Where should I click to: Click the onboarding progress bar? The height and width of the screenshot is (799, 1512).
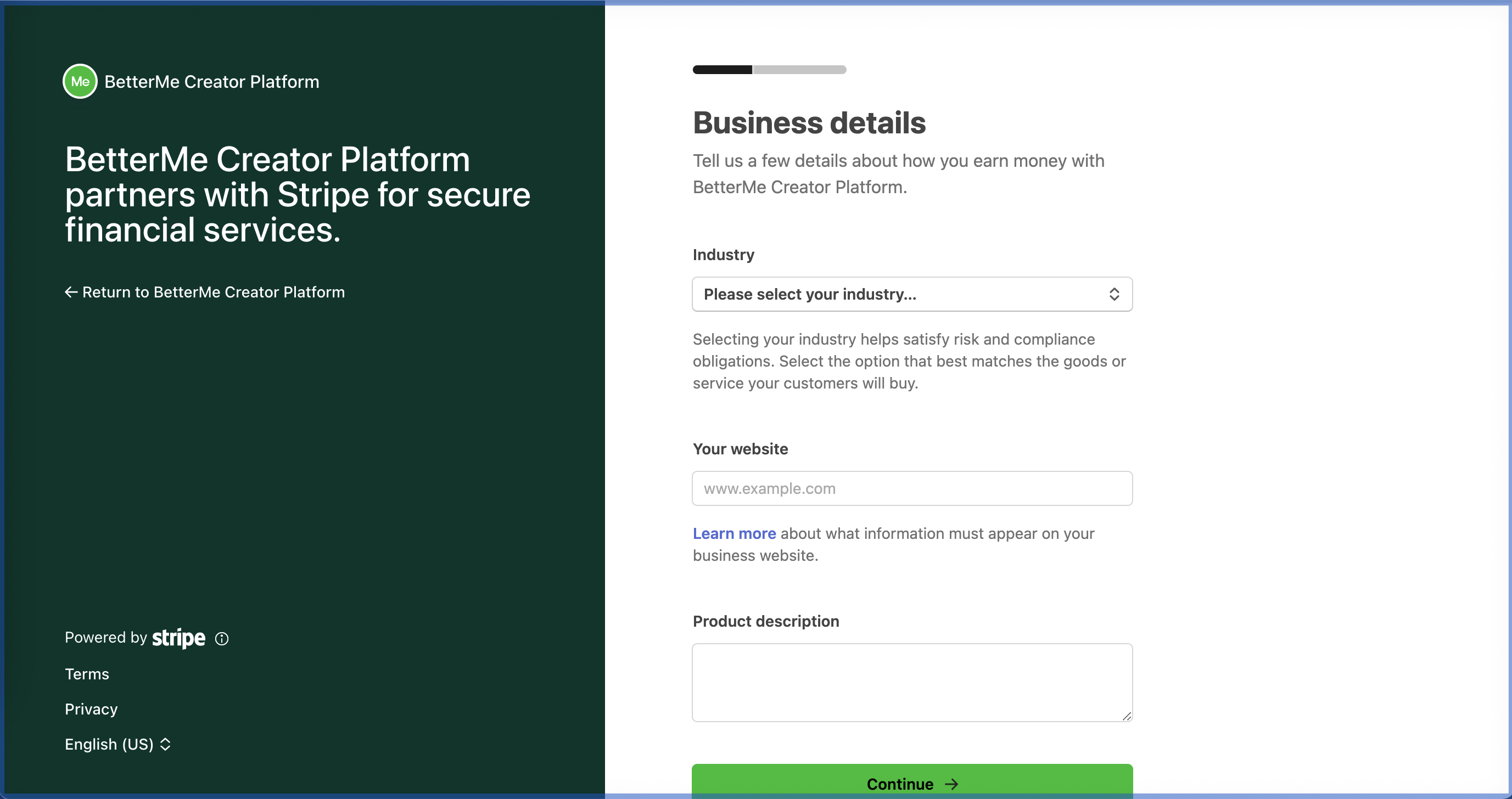pyautogui.click(x=769, y=70)
